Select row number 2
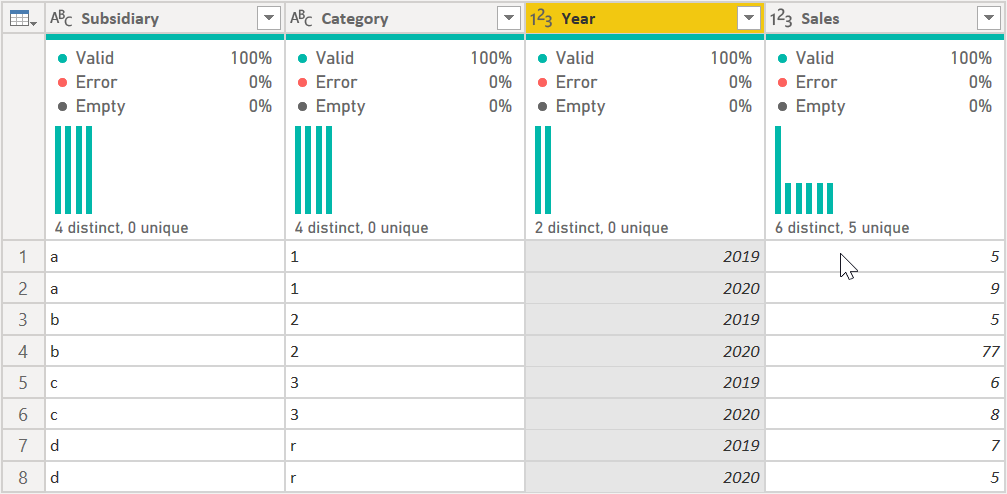 tap(23, 288)
